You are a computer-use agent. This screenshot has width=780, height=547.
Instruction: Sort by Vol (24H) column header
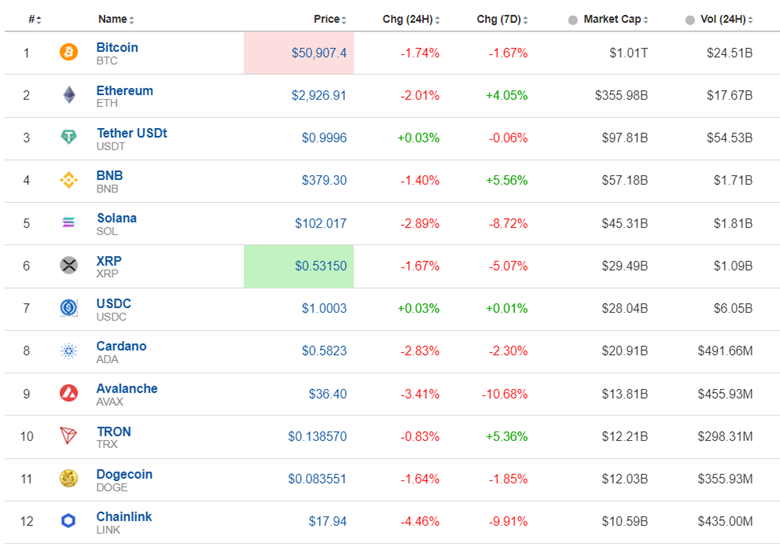722,19
